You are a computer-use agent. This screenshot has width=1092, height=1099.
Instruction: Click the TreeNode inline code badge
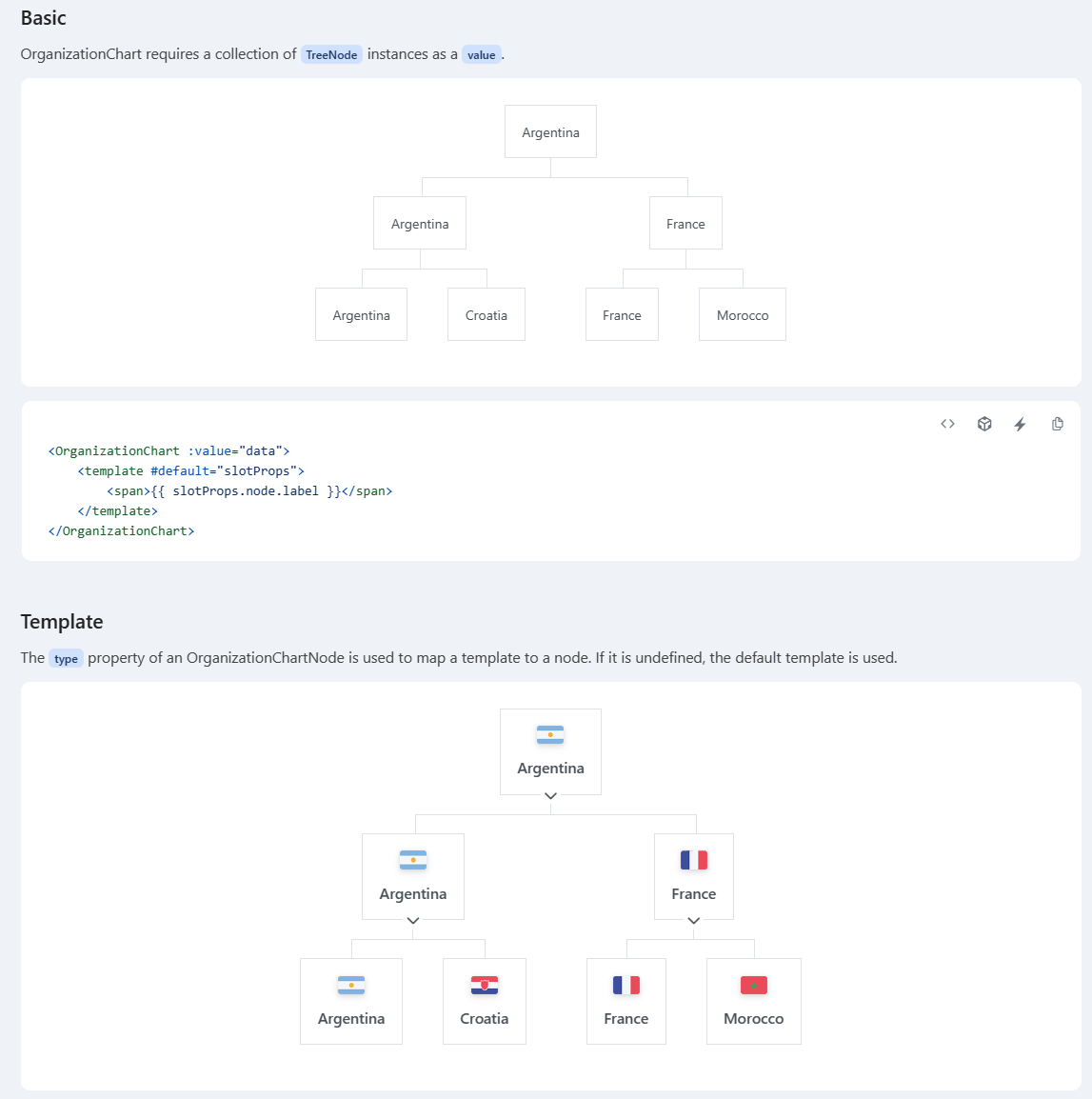tap(331, 54)
